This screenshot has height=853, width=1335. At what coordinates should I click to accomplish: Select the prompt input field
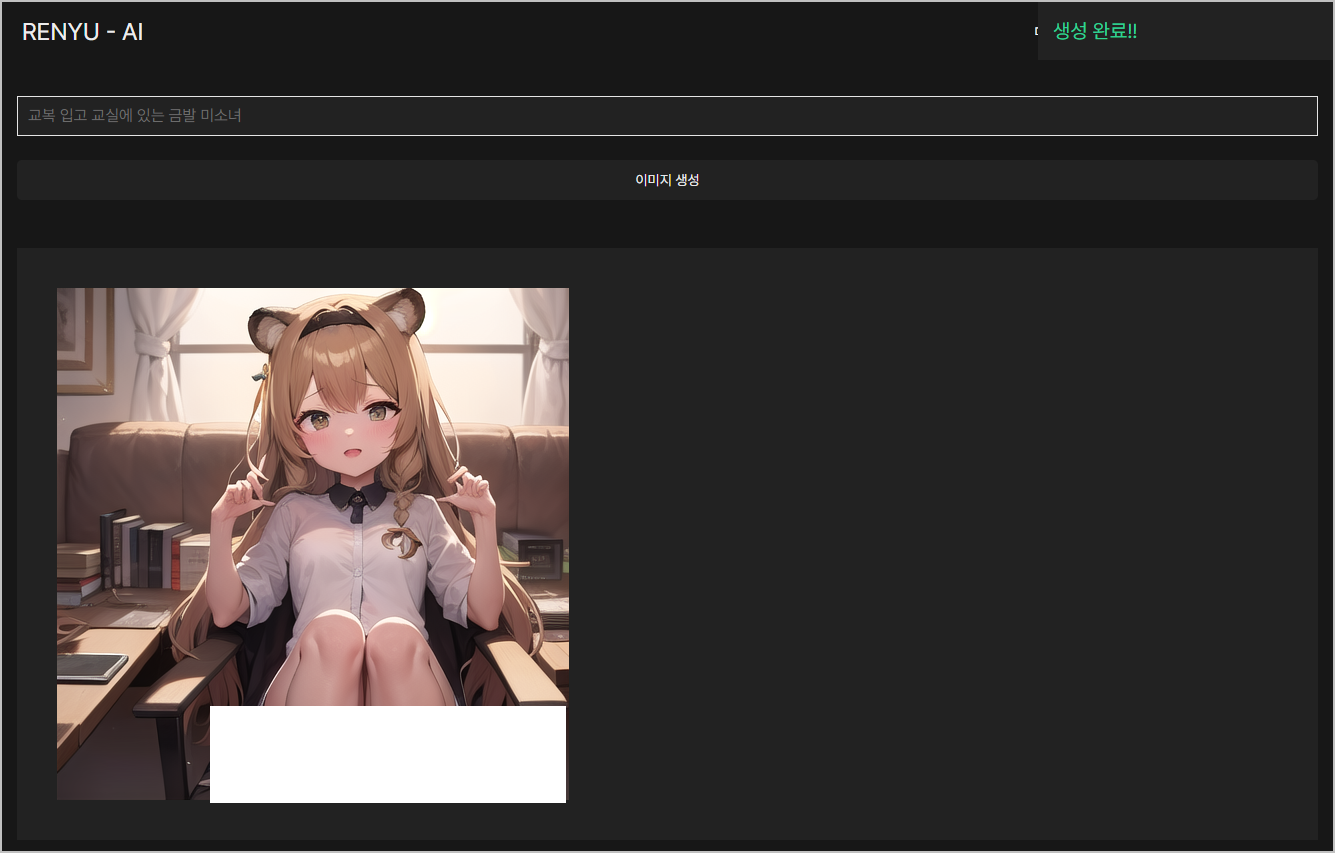[666, 115]
